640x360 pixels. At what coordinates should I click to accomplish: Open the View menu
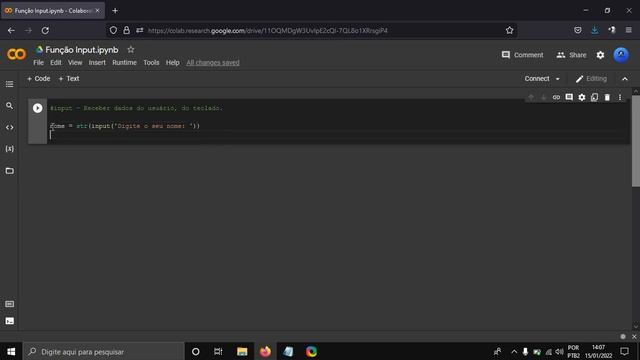(75, 62)
